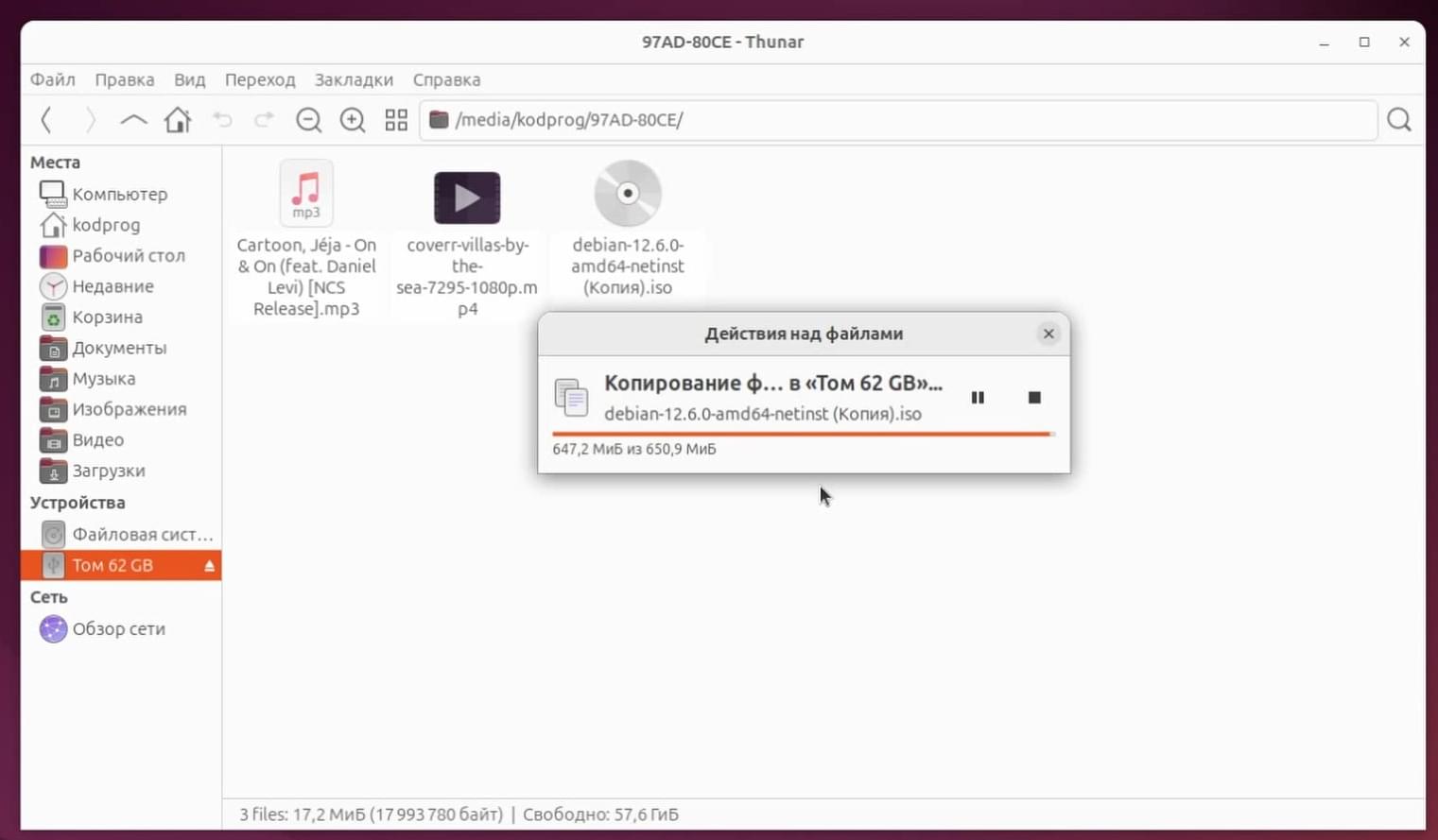The width and height of the screenshot is (1438, 840).
Task: Close the Thunar window
Action: click(1405, 43)
